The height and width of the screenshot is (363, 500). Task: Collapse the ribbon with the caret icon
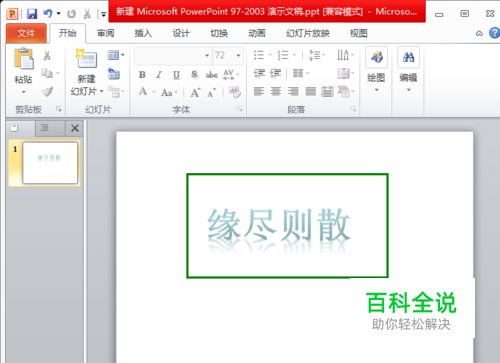click(479, 33)
